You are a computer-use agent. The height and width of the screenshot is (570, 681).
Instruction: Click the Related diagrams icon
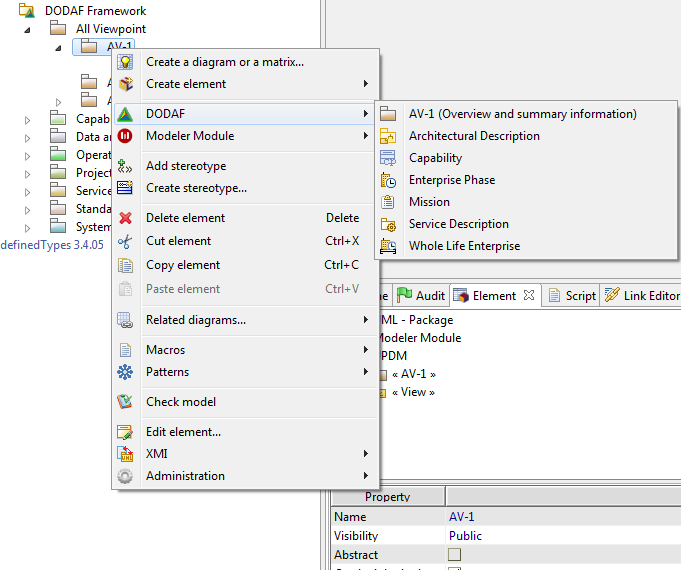(125, 320)
